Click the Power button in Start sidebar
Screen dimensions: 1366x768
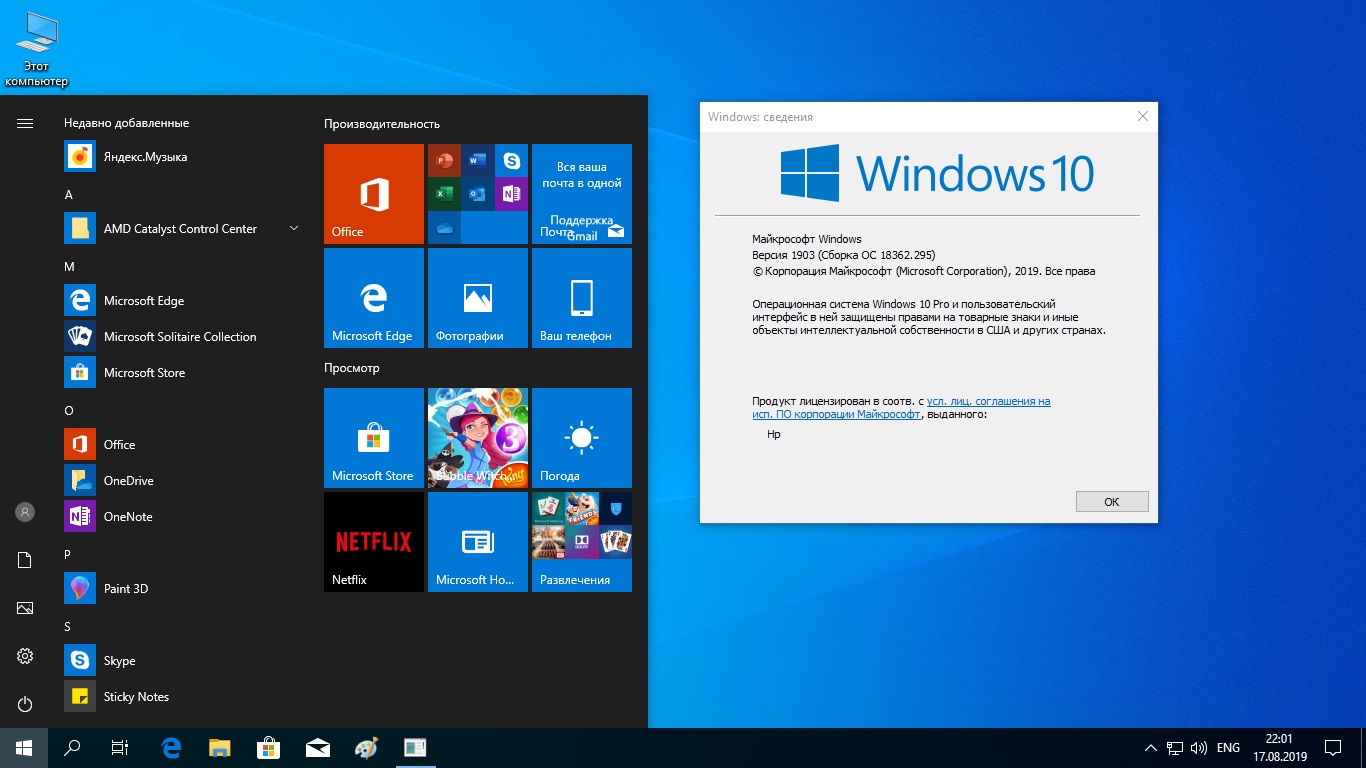point(25,704)
